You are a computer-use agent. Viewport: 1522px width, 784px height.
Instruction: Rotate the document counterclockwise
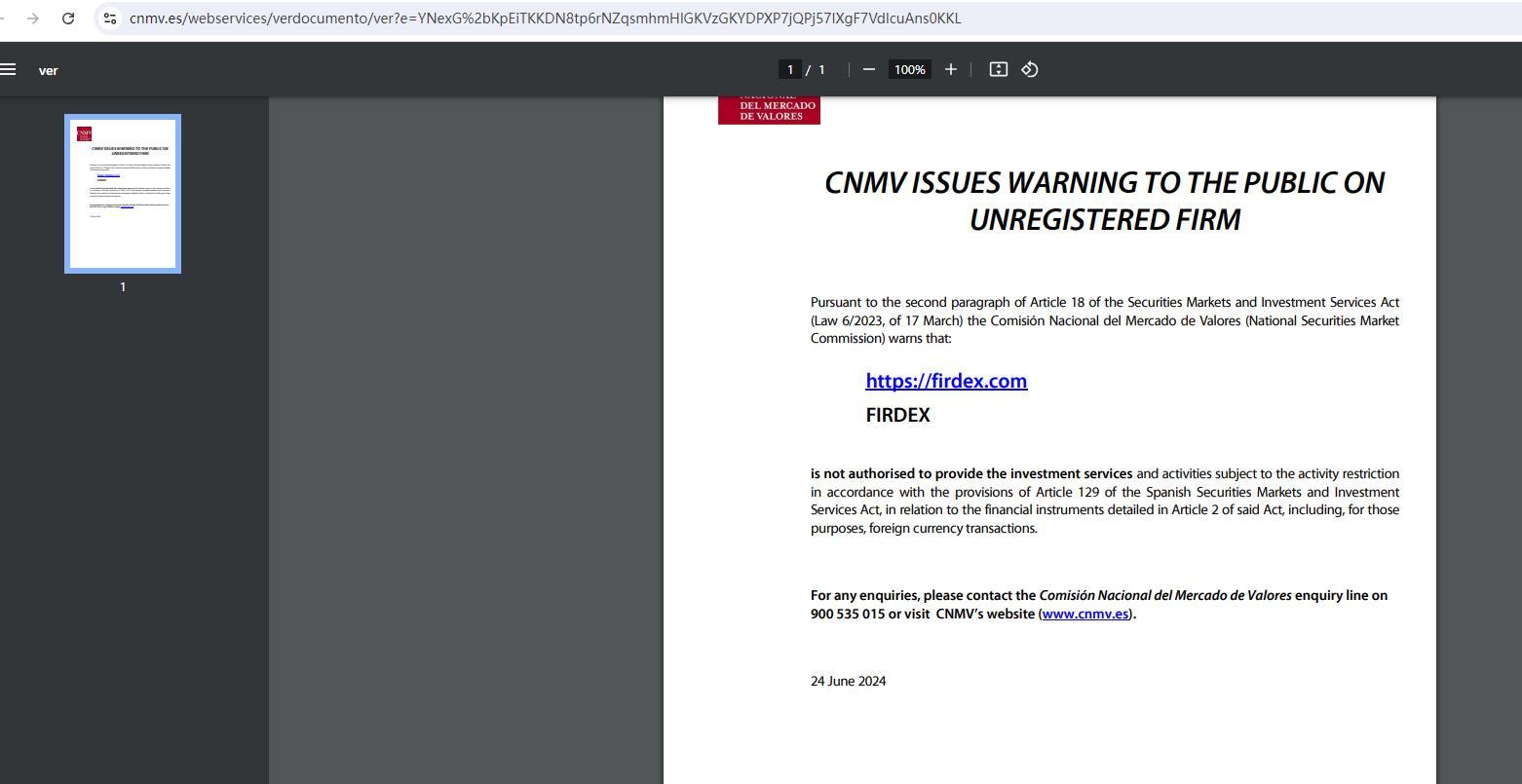[x=1030, y=69]
